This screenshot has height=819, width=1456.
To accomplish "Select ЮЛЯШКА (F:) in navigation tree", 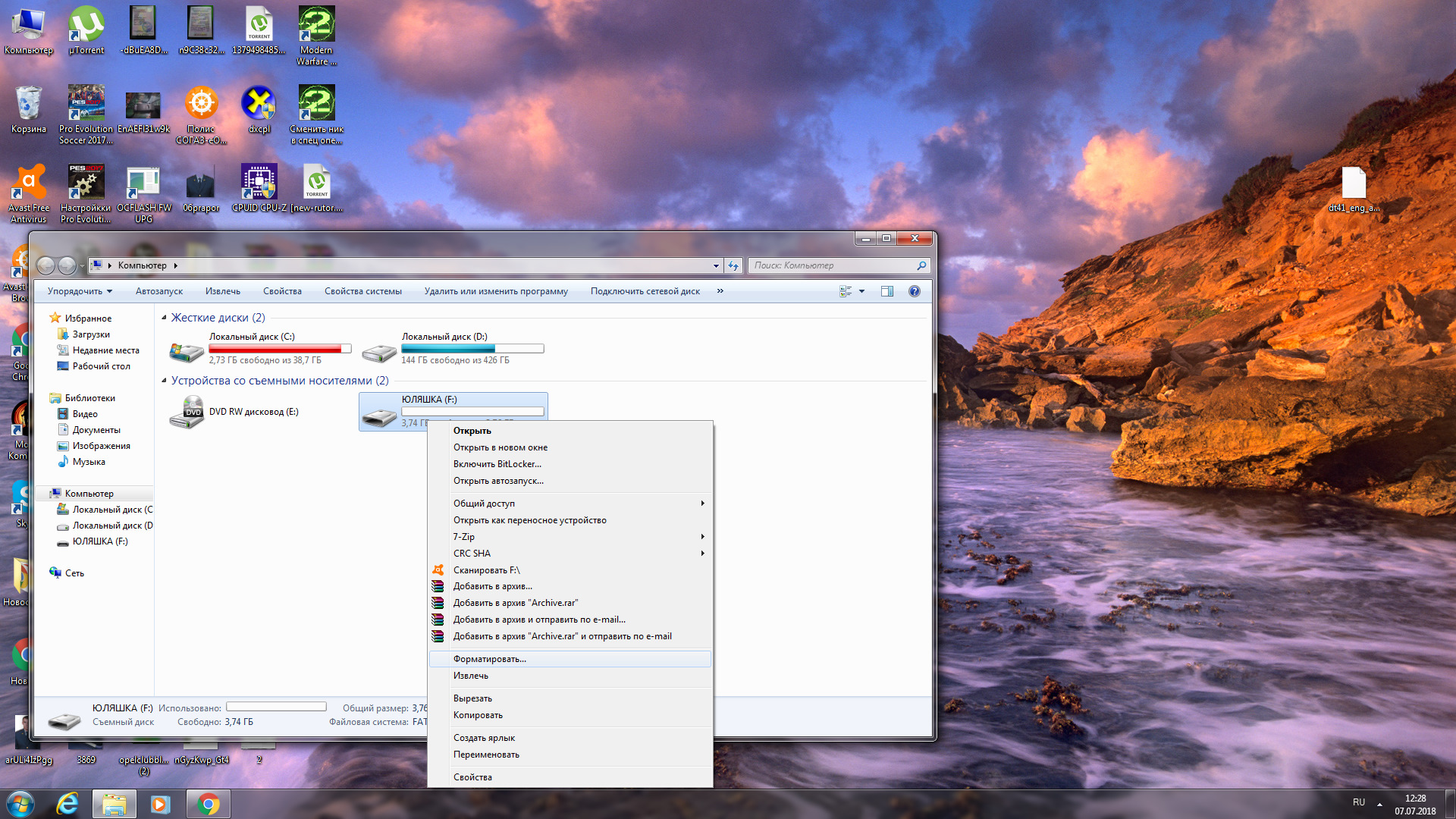I will pyautogui.click(x=100, y=541).
